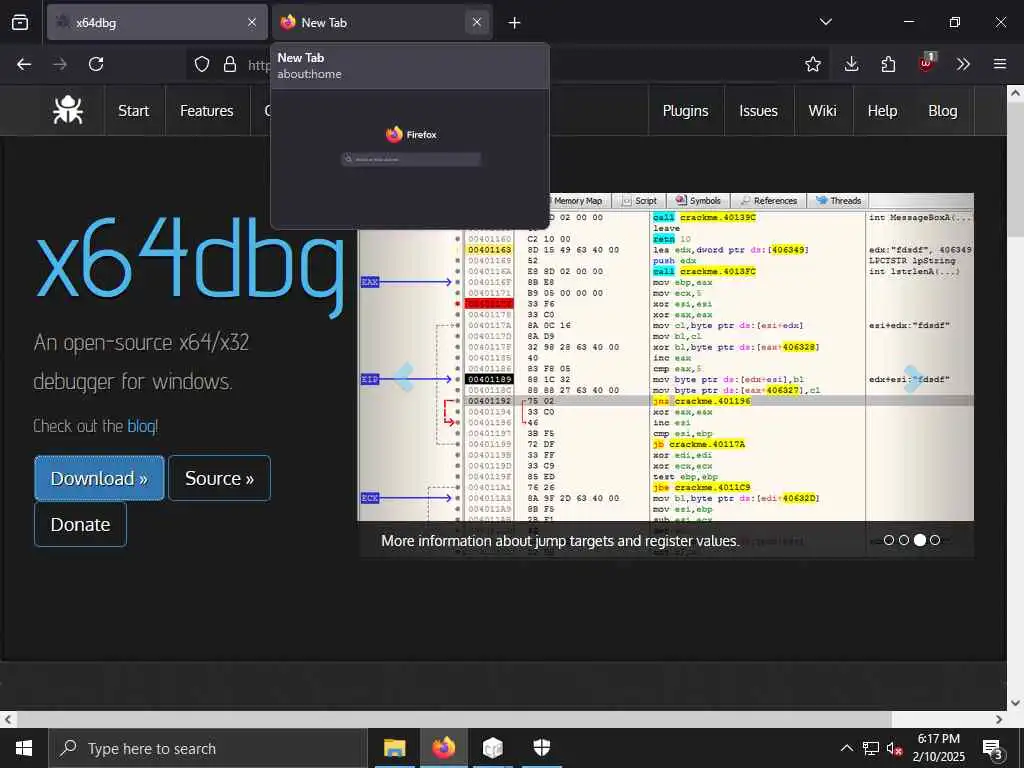This screenshot has width=1024, height=768.
Task: Open the Extensions puzzle icon
Action: coord(888,64)
